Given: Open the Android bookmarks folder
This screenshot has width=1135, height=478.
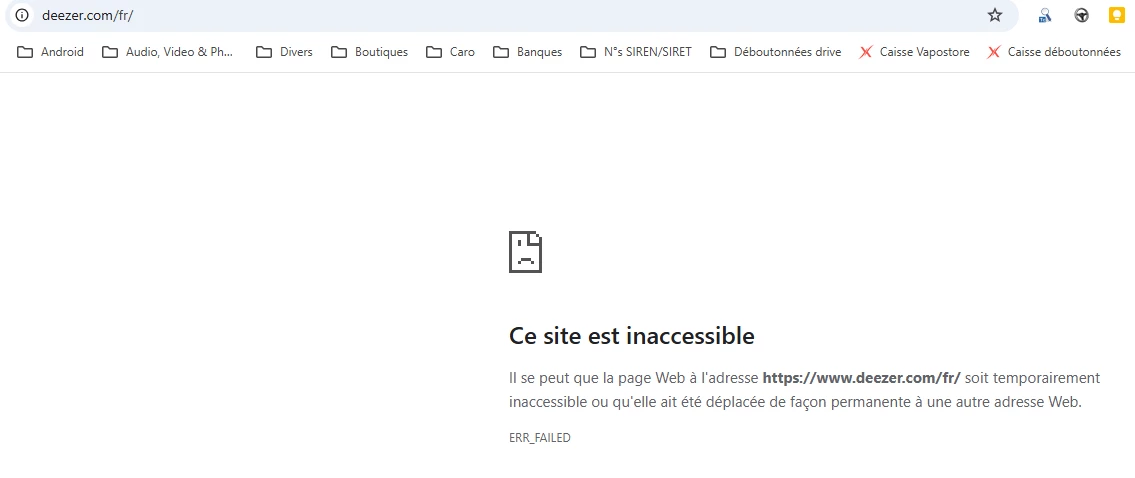Looking at the screenshot, I should click(50, 52).
